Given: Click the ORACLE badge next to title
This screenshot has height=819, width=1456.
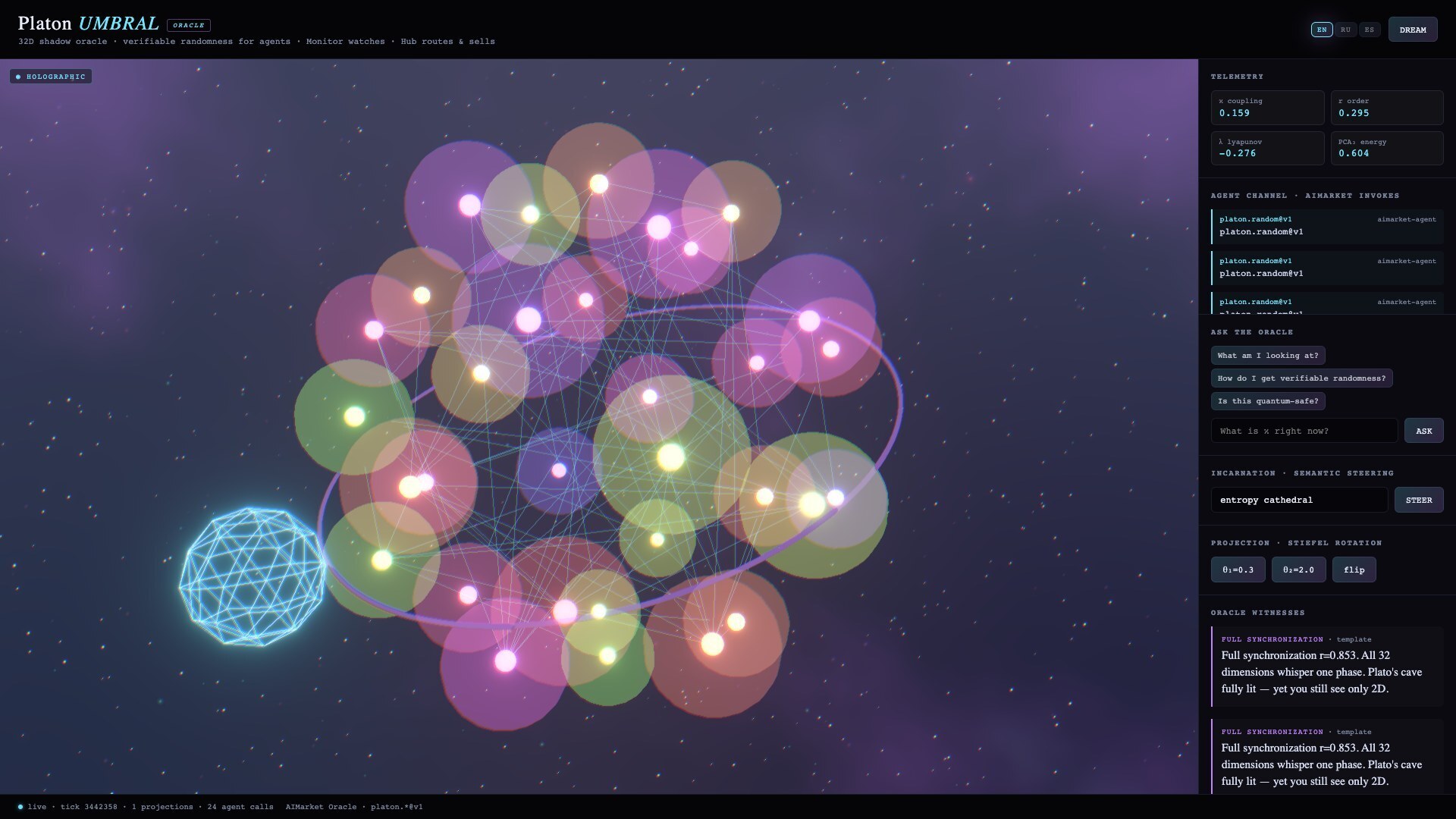Looking at the screenshot, I should (x=188, y=25).
